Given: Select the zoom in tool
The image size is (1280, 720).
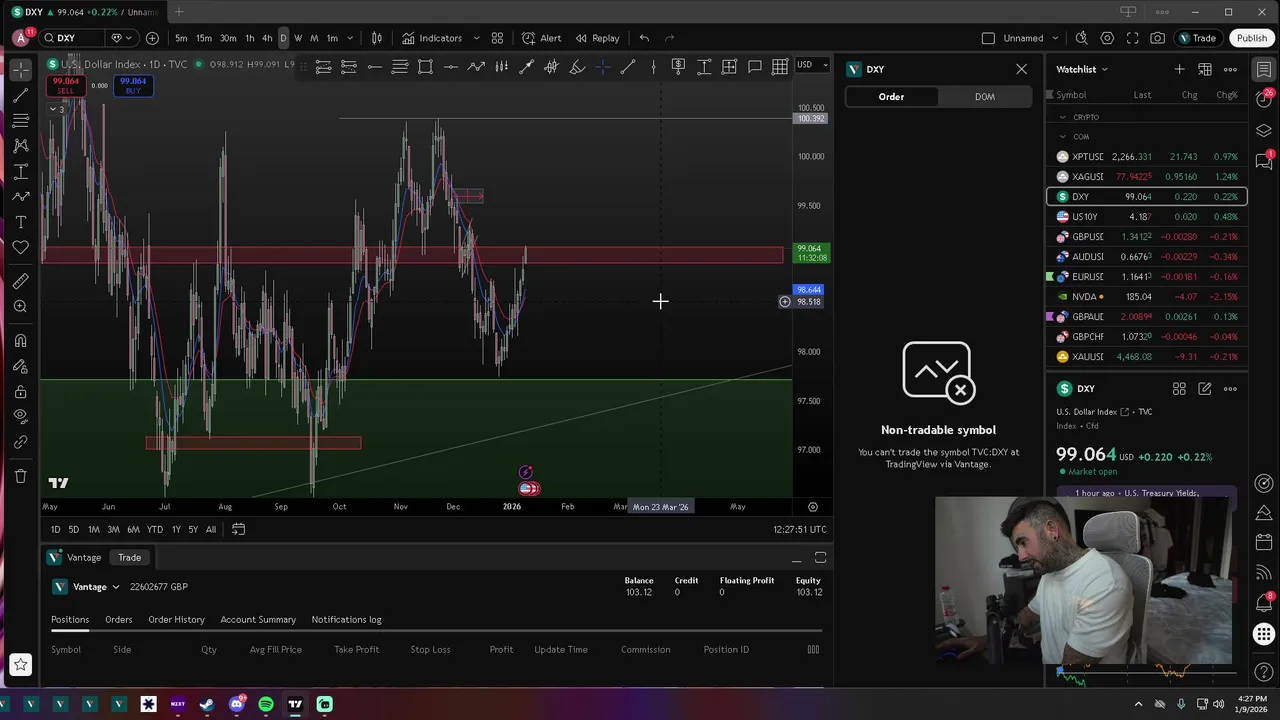Looking at the screenshot, I should point(20,306).
